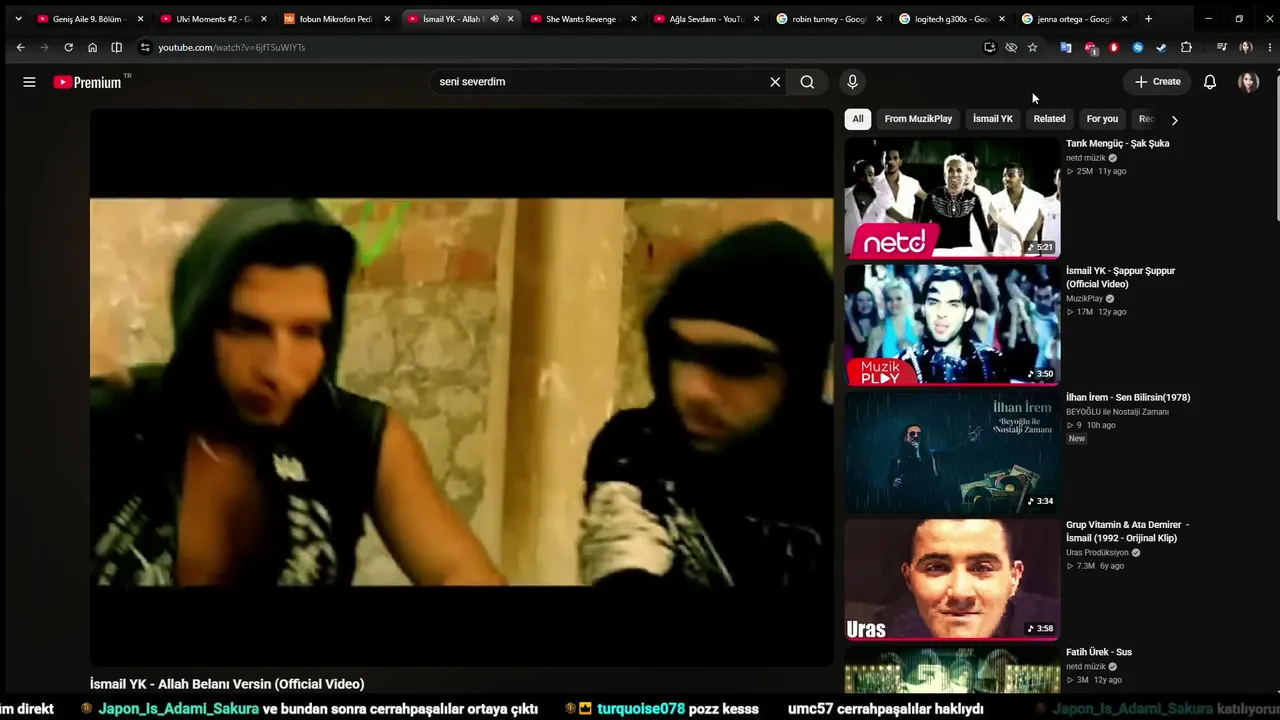Screen dimensions: 1280x720
Task: Click the İsmail YK video player
Action: pyautogui.click(x=461, y=387)
